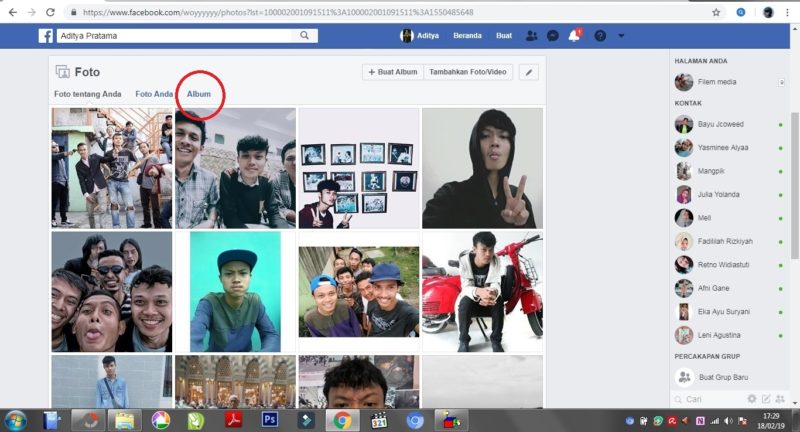Open Aditya profile link in top bar

420,36
